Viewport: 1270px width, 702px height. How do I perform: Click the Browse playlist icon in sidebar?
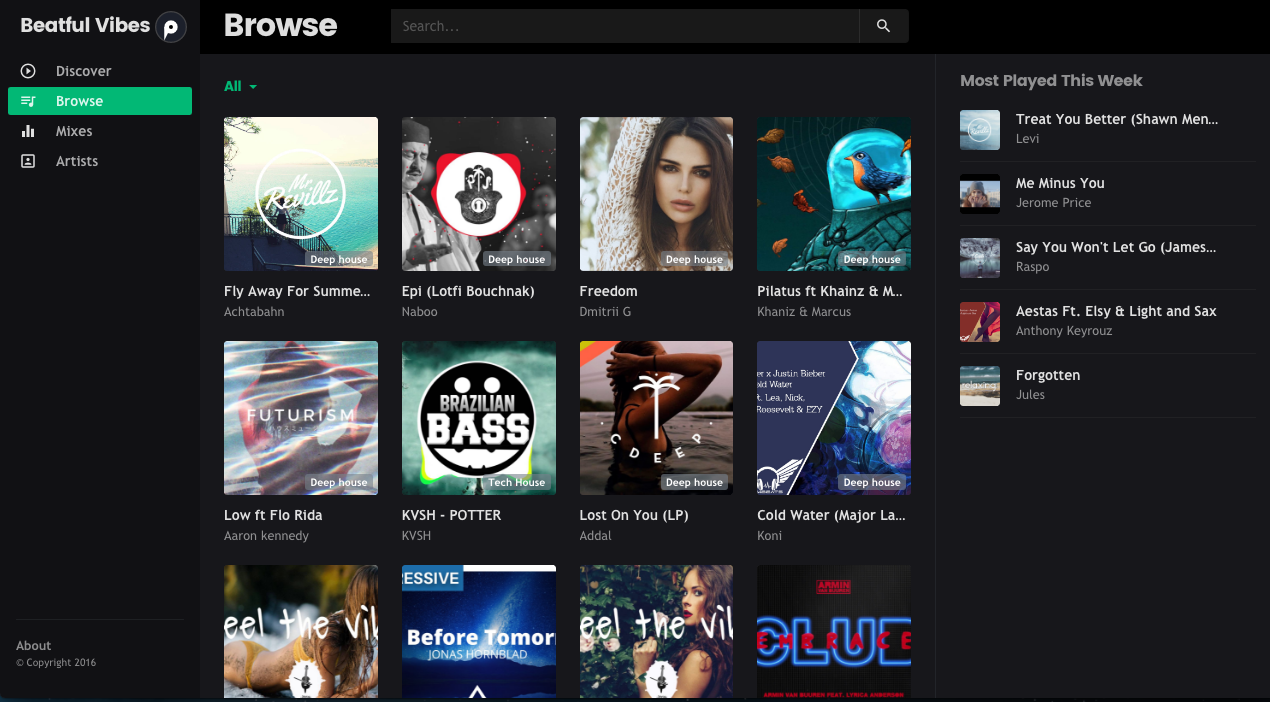point(28,101)
